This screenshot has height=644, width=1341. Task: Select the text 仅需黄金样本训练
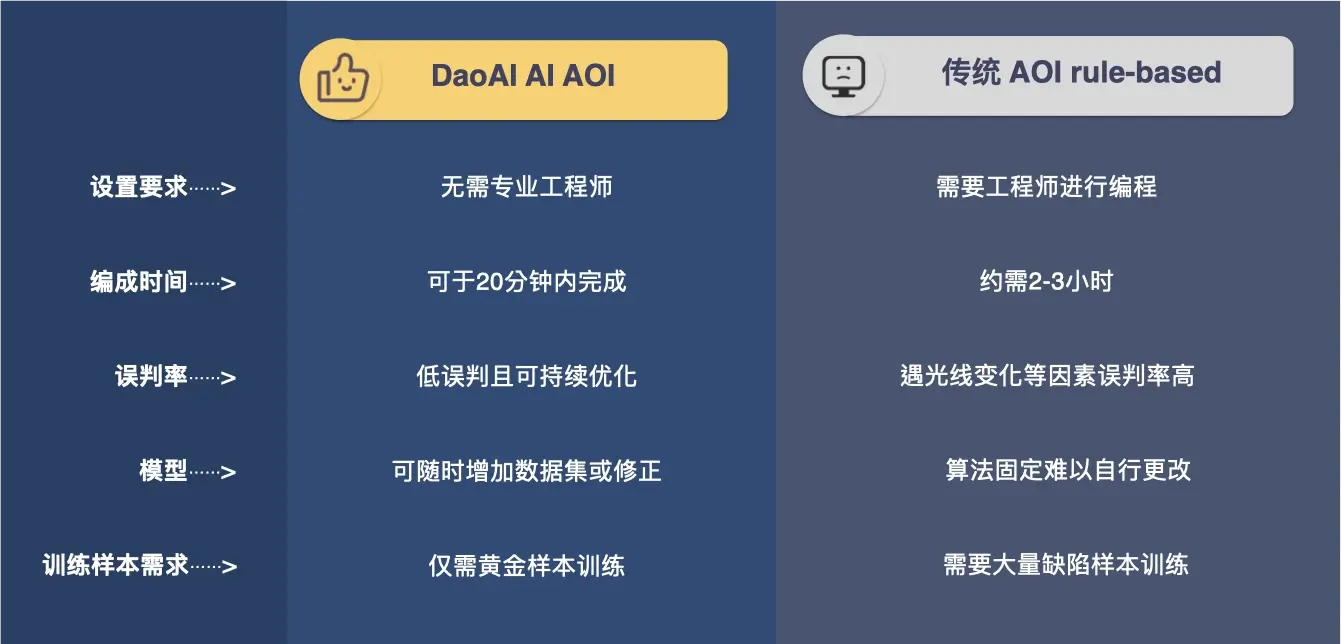point(527,566)
